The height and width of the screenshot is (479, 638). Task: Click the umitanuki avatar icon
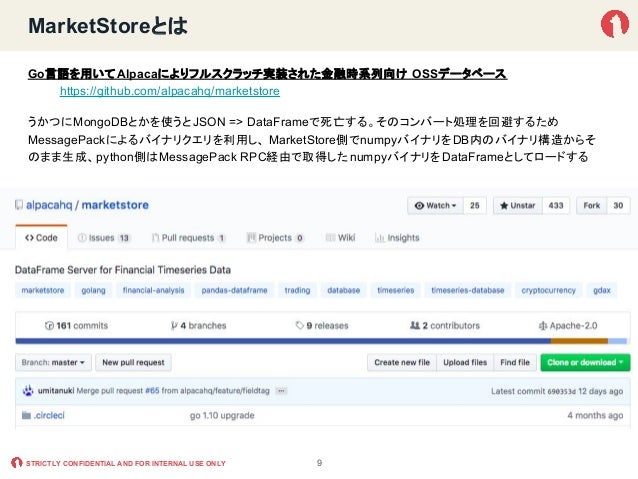pos(28,391)
